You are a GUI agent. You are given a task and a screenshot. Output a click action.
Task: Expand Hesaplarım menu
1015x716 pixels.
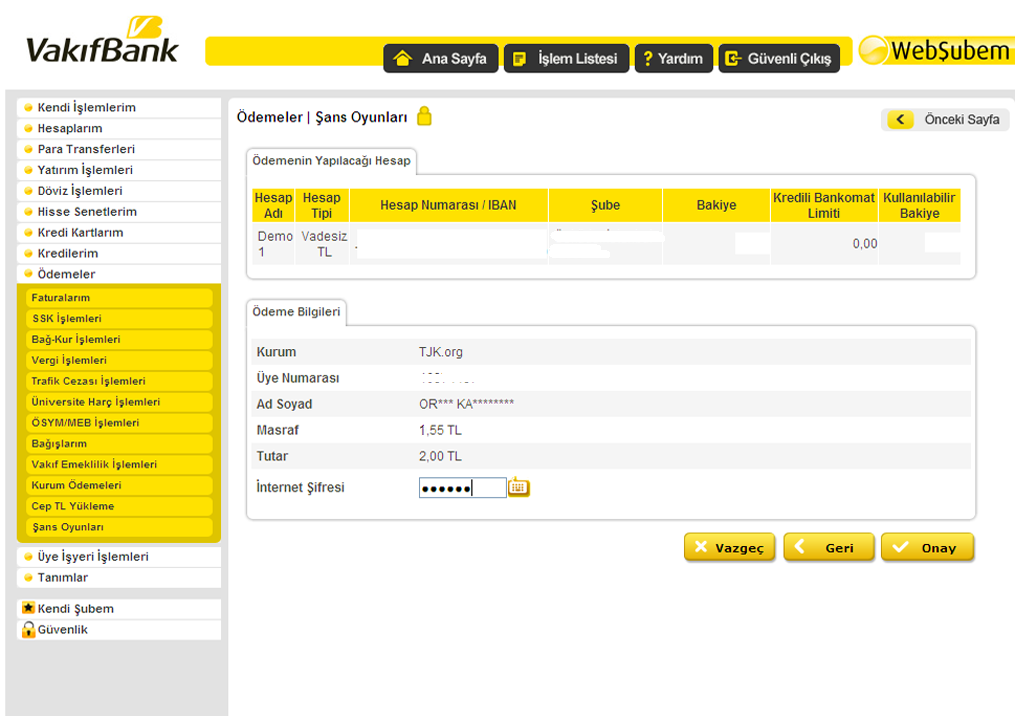point(118,128)
